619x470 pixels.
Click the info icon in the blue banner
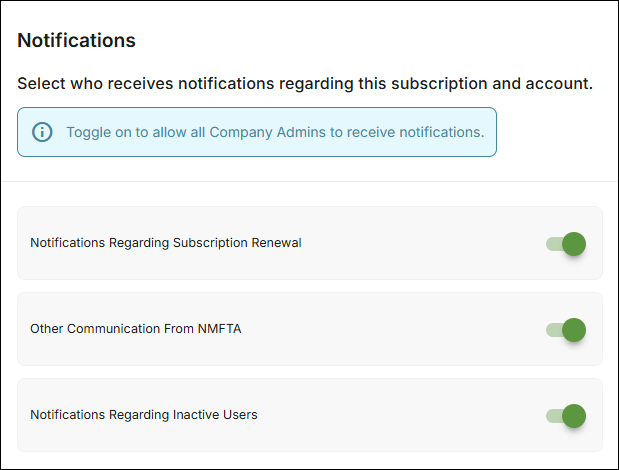pos(42,132)
